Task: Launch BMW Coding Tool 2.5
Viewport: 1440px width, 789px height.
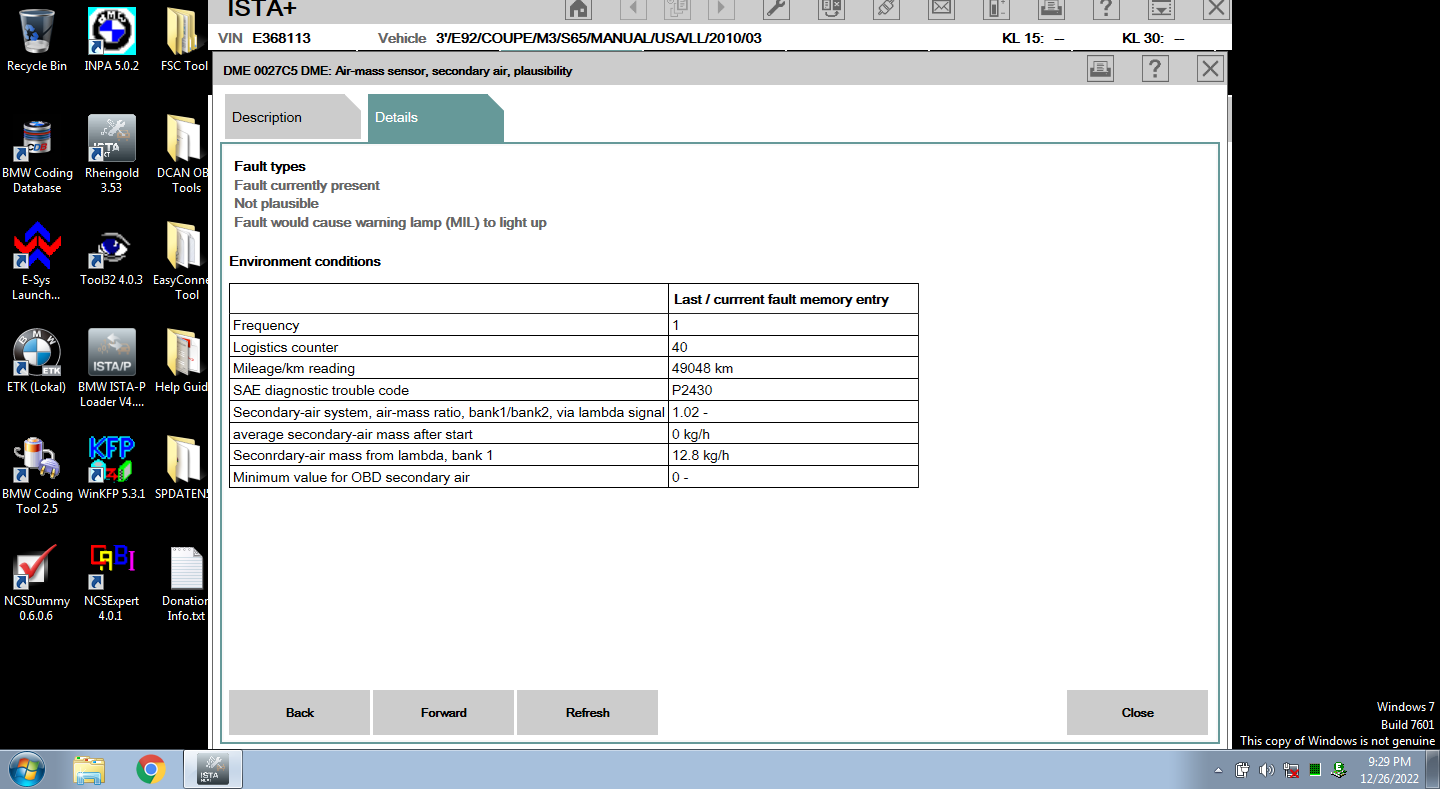Action: [x=37, y=476]
